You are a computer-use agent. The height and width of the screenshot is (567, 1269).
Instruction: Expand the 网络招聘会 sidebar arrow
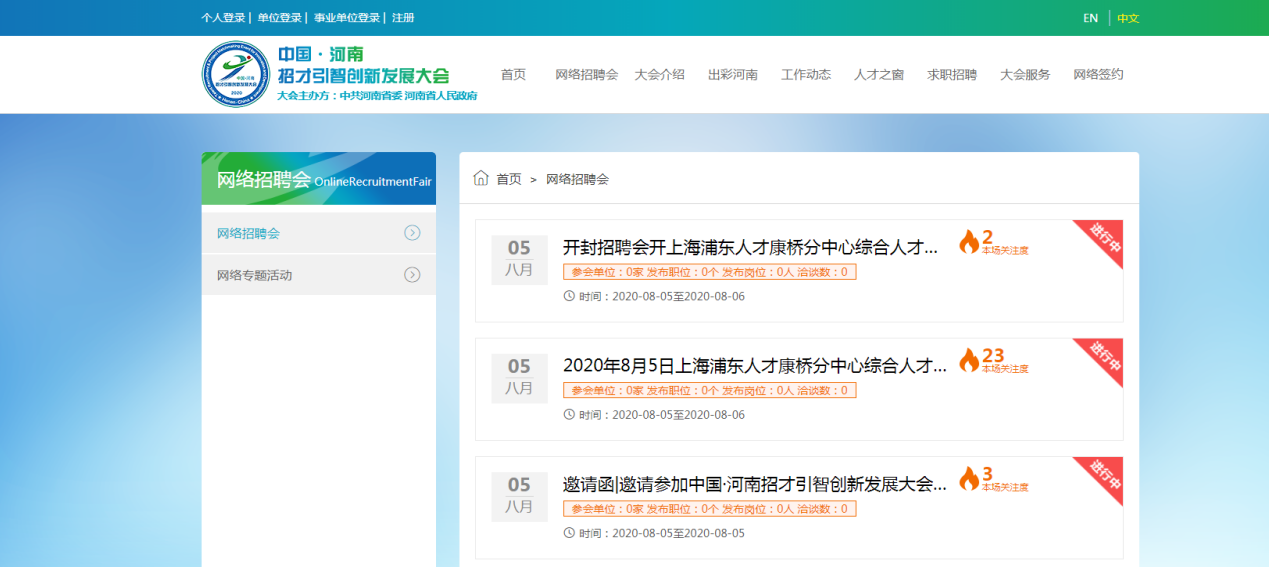(412, 233)
